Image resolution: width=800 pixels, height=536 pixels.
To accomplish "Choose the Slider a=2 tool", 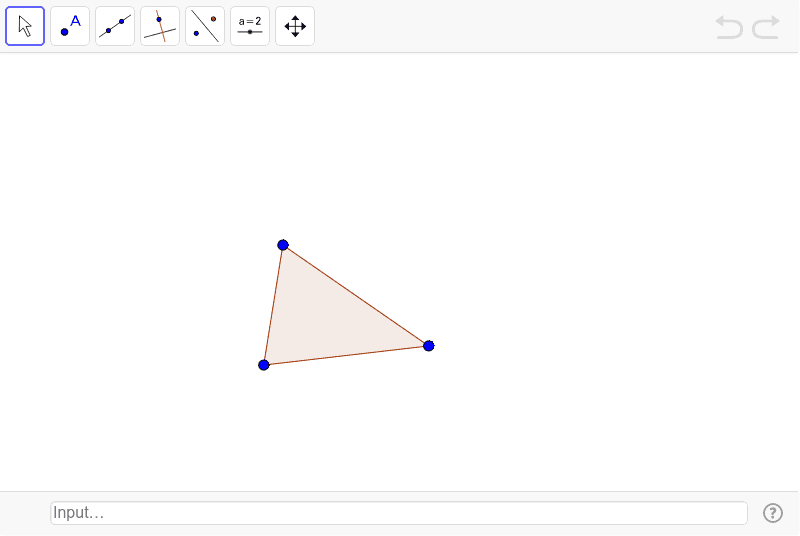I will click(250, 26).
